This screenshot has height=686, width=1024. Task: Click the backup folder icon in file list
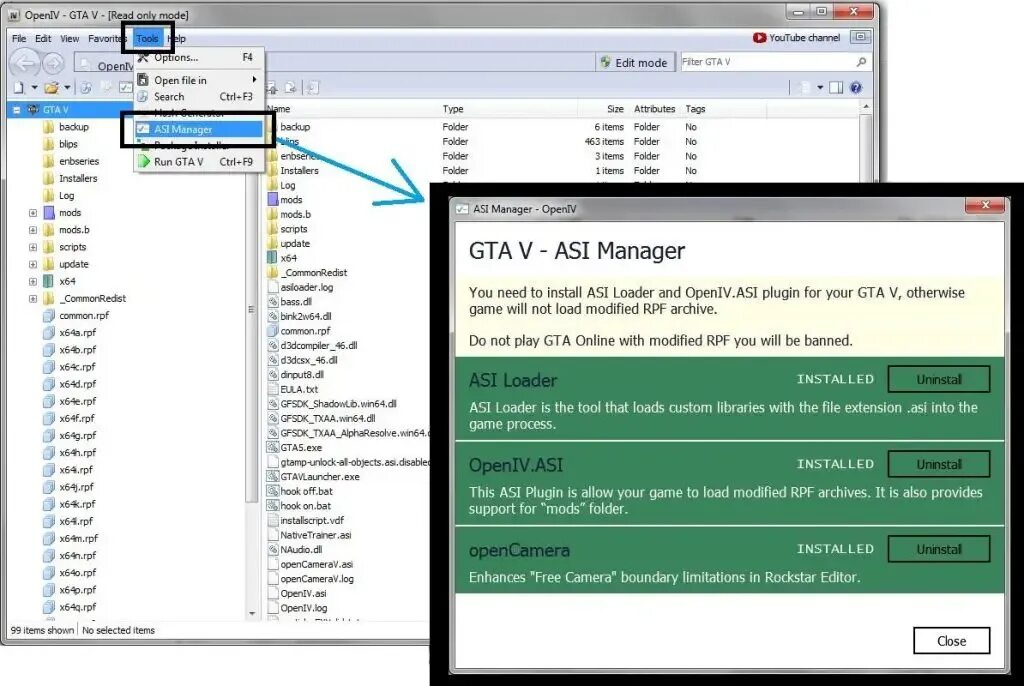tap(273, 127)
